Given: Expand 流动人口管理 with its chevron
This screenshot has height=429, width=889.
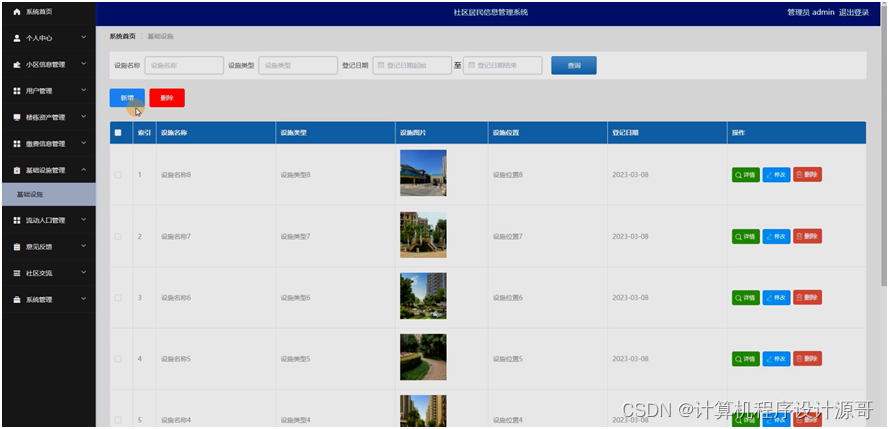Looking at the screenshot, I should click(83, 219).
